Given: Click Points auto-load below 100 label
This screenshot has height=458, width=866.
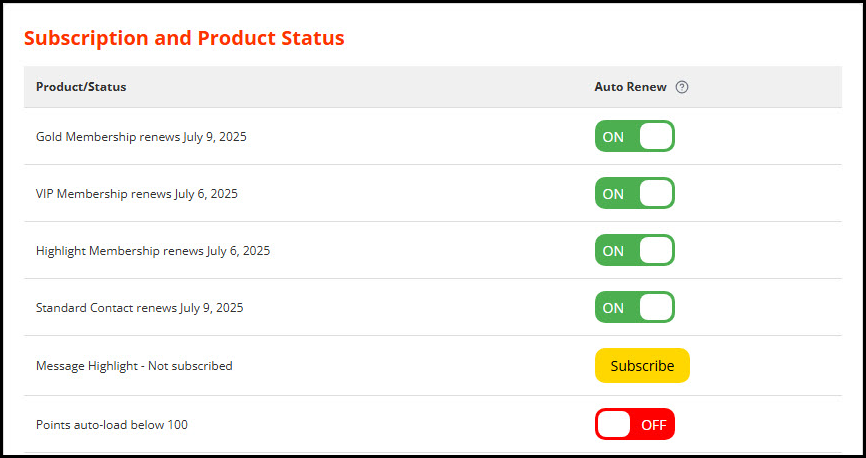Looking at the screenshot, I should click(112, 425).
